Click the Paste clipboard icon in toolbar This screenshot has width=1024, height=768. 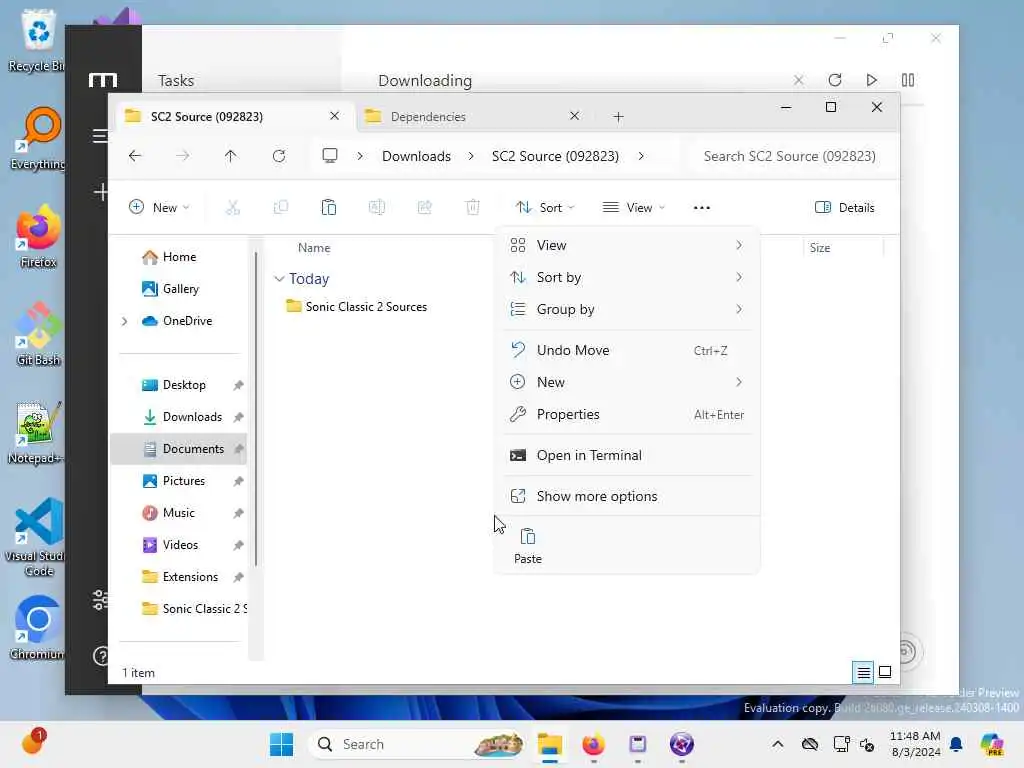coord(328,208)
